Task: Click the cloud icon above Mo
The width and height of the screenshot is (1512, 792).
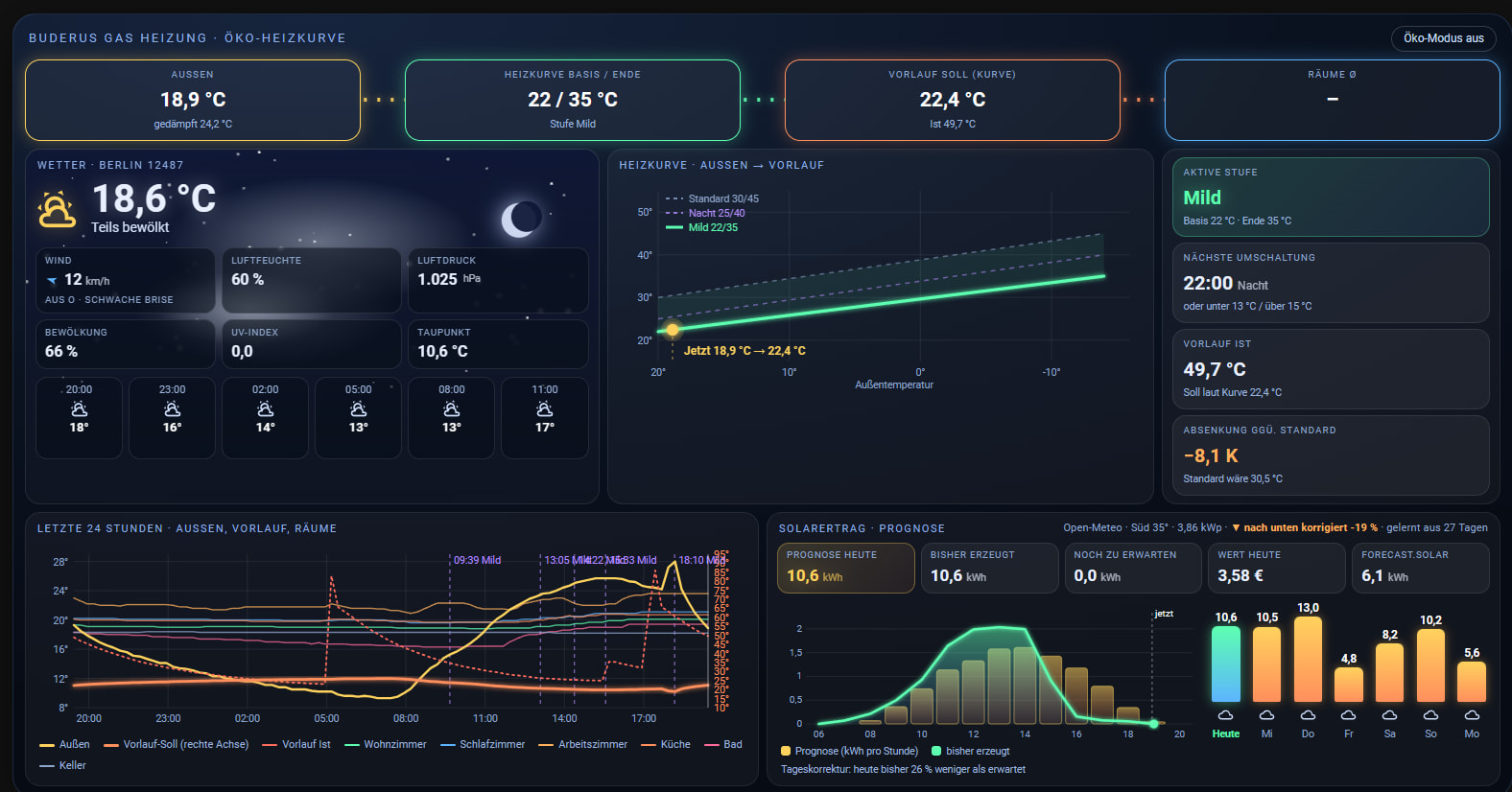Action: (1472, 715)
